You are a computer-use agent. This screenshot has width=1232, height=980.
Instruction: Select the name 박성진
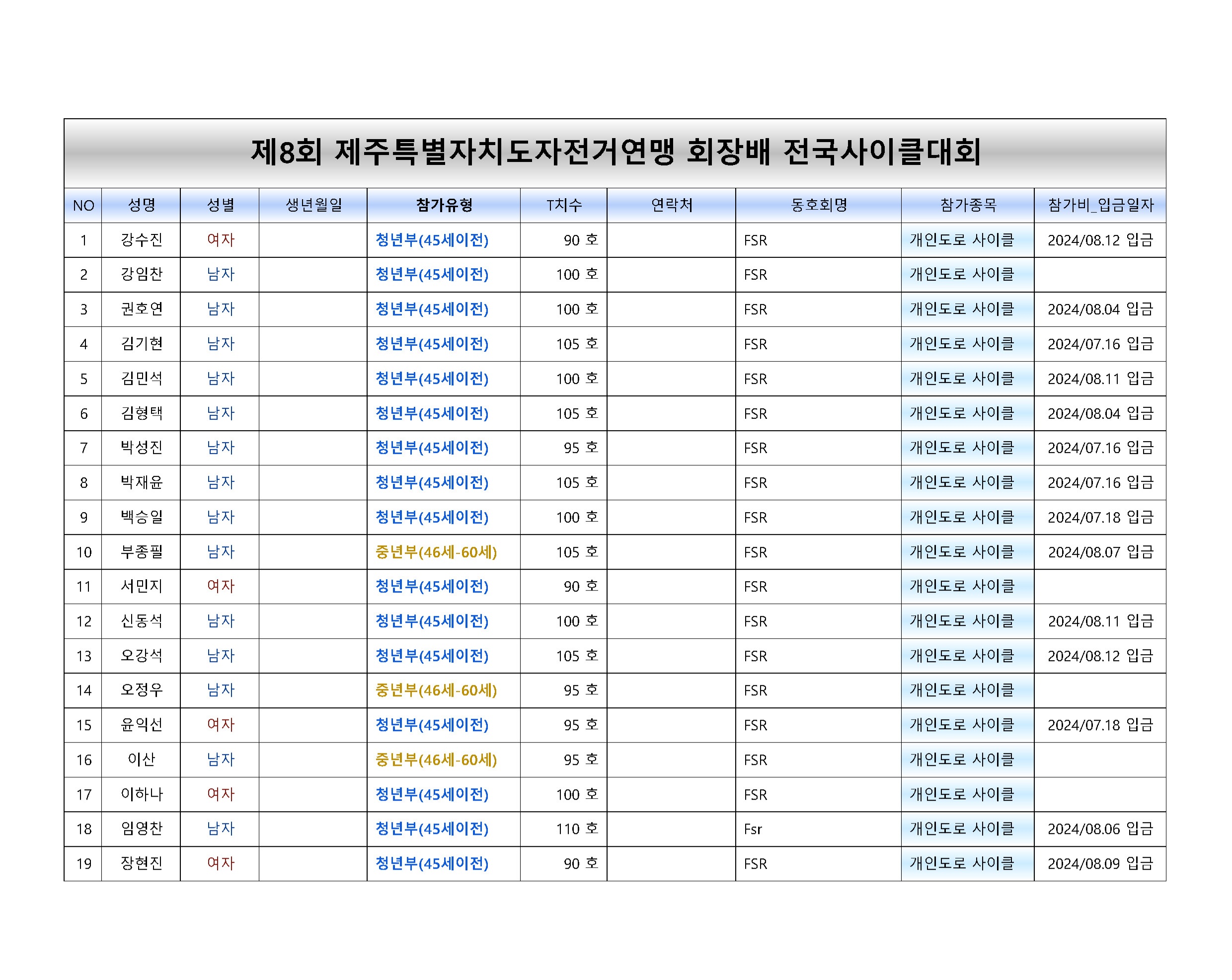tap(141, 448)
